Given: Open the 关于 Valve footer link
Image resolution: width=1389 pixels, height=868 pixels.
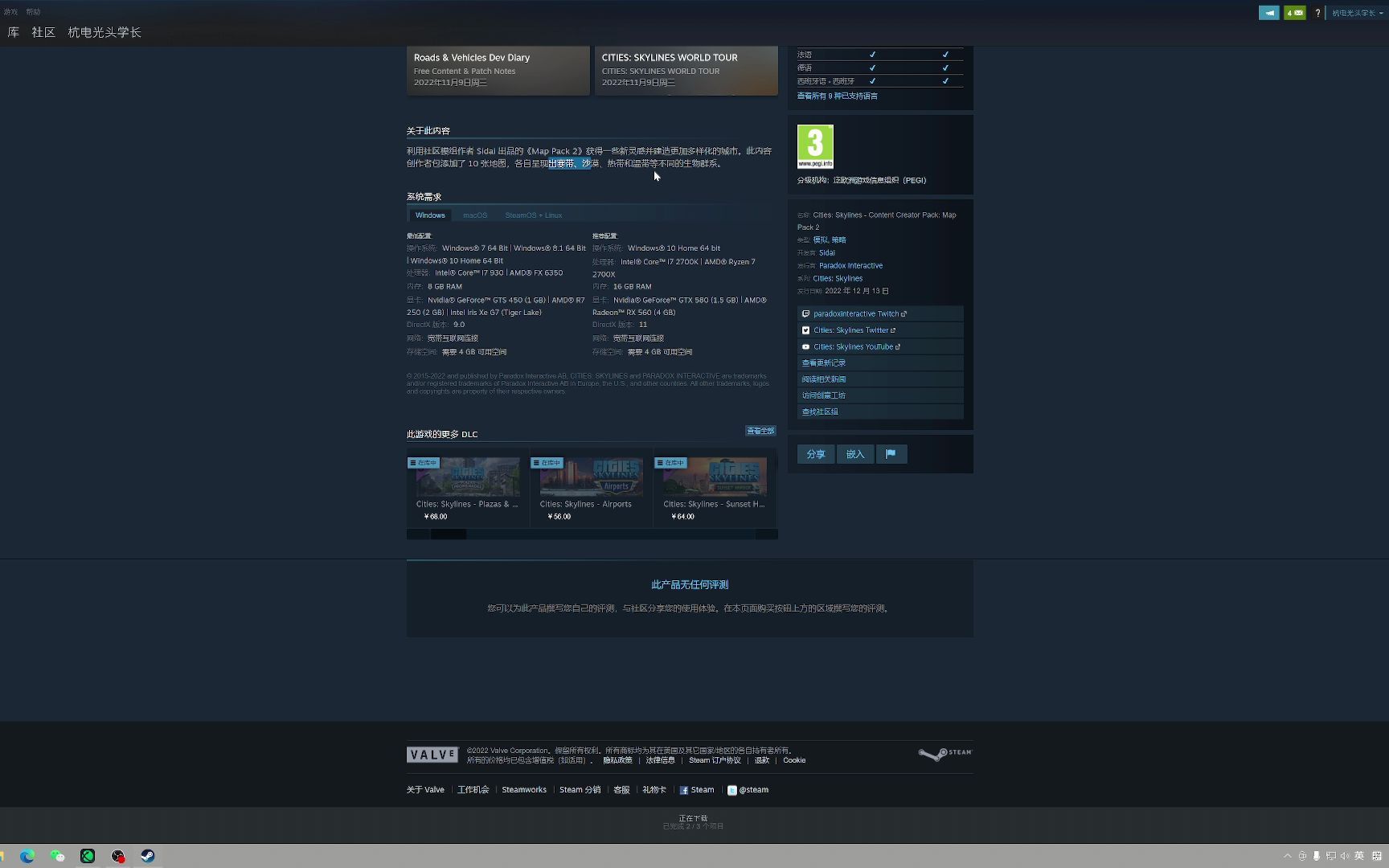Looking at the screenshot, I should click(425, 790).
